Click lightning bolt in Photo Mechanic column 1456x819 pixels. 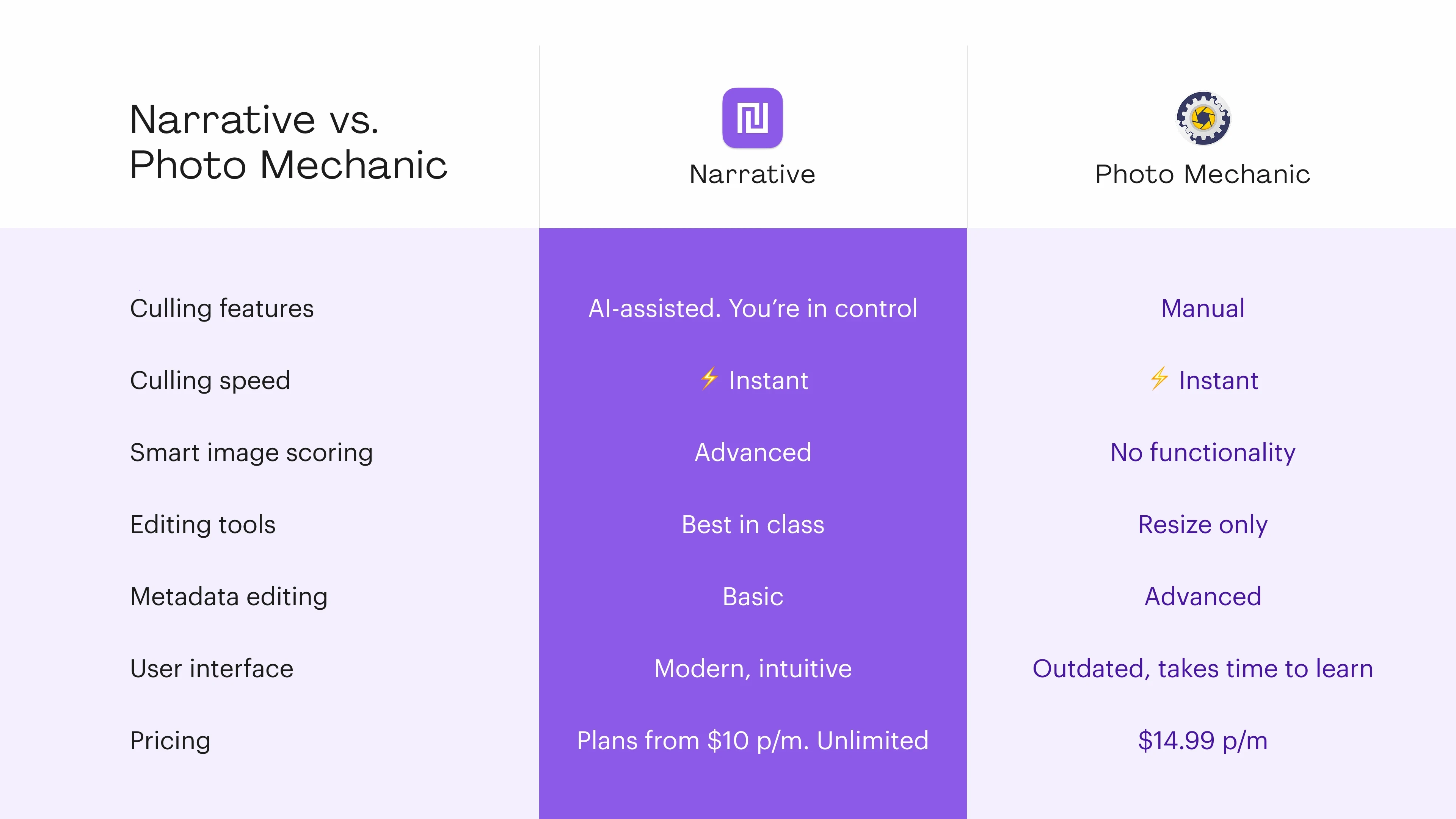1159,379
